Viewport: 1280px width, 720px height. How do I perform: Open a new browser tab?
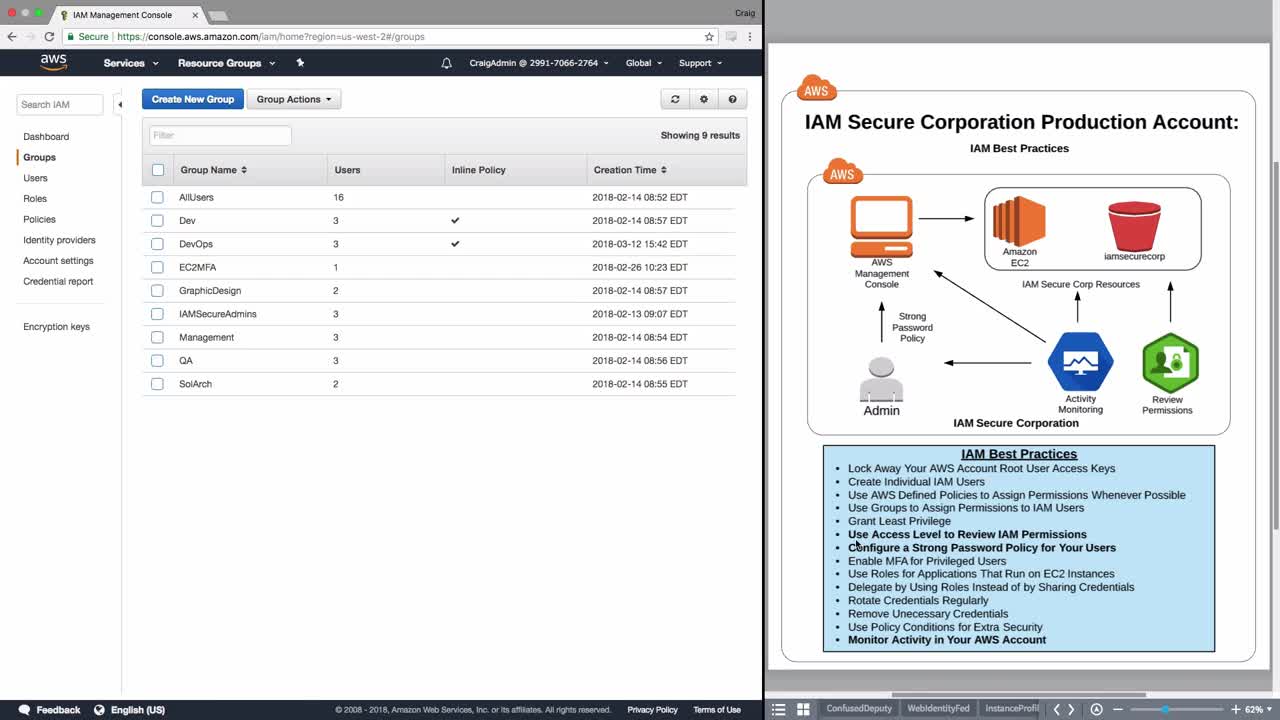217,15
